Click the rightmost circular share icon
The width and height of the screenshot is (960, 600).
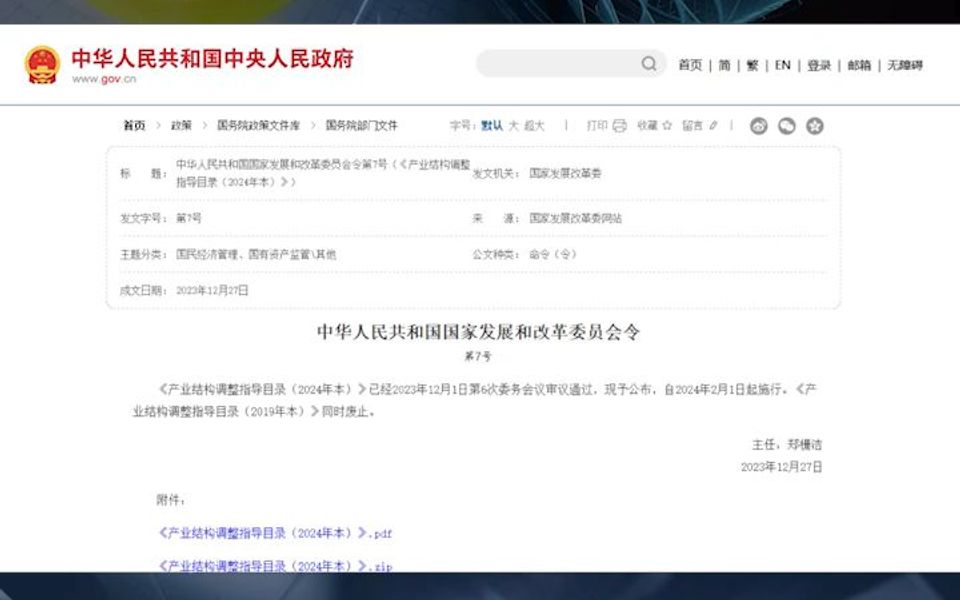coord(816,124)
